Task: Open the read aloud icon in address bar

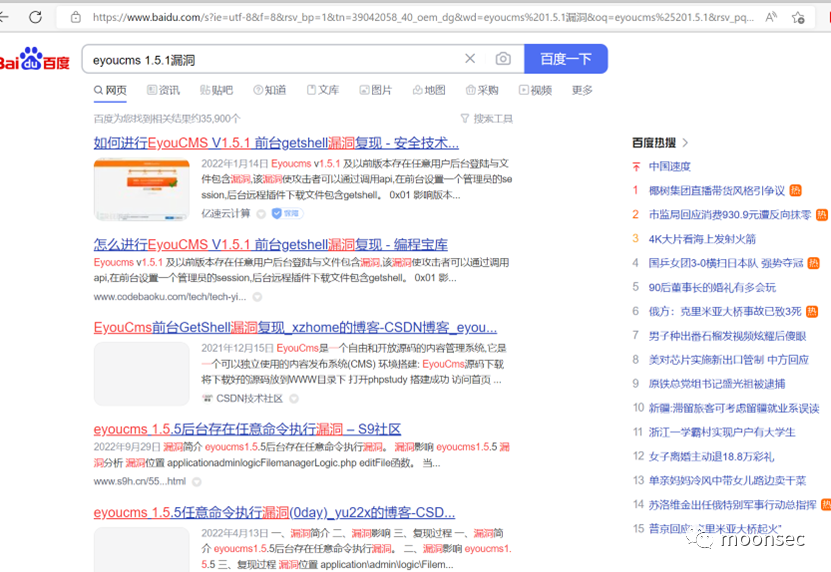Action: (771, 17)
